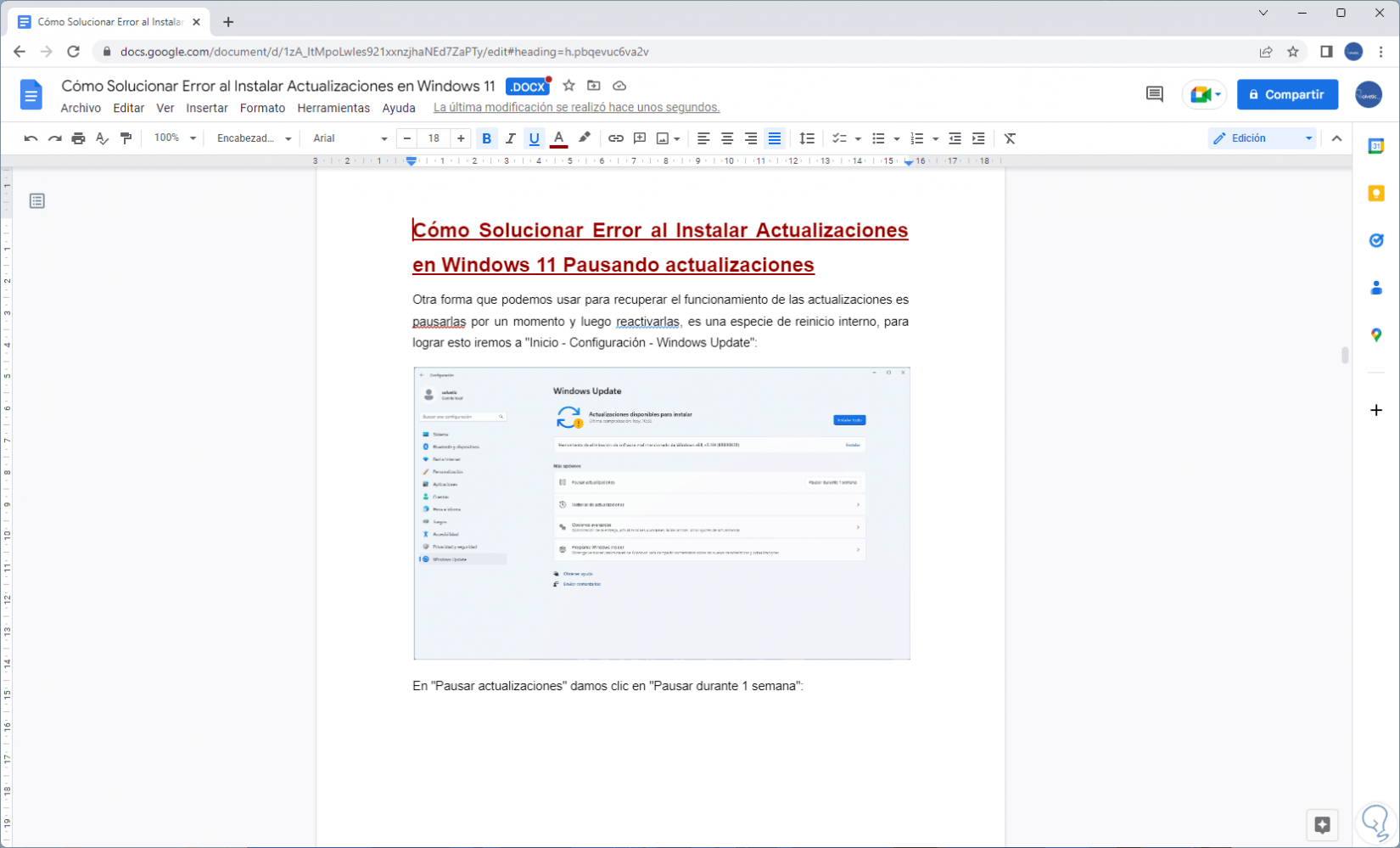
Task: Select the Windows Update screenshot image
Action: pyautogui.click(x=662, y=514)
